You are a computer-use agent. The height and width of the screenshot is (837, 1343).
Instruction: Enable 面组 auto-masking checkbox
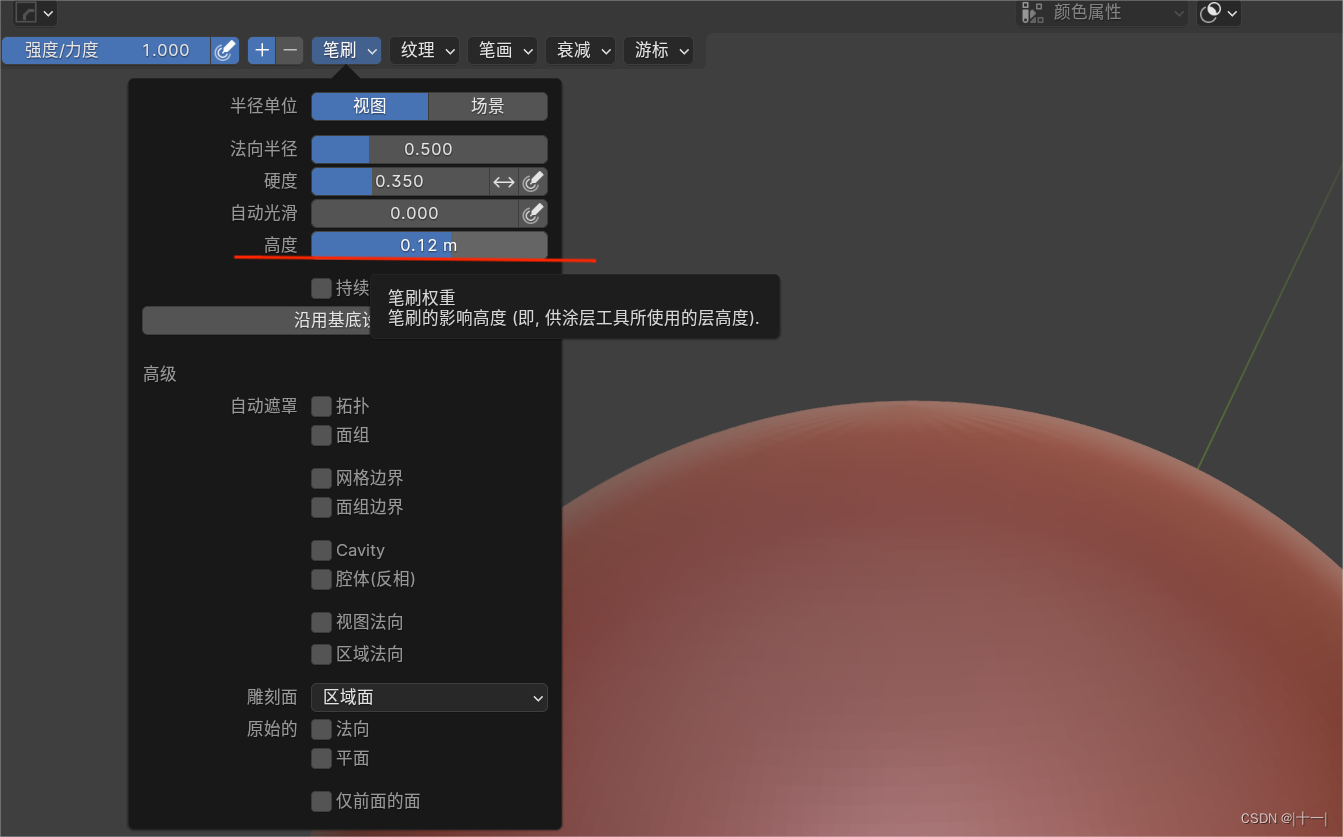[x=321, y=435]
